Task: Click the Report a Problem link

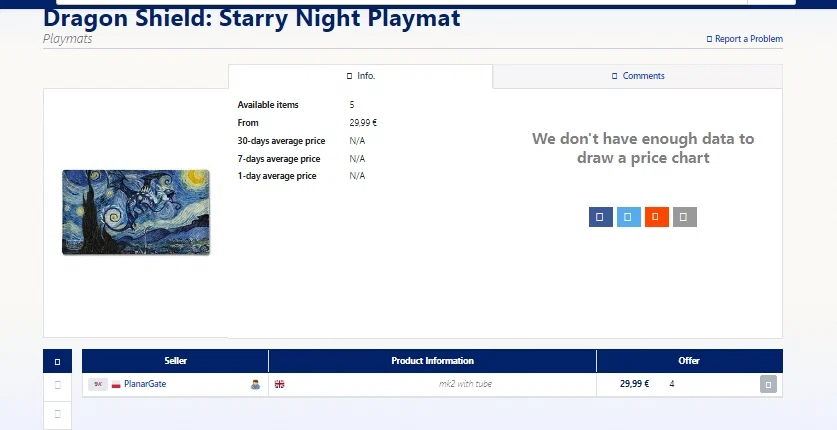Action: pos(745,39)
